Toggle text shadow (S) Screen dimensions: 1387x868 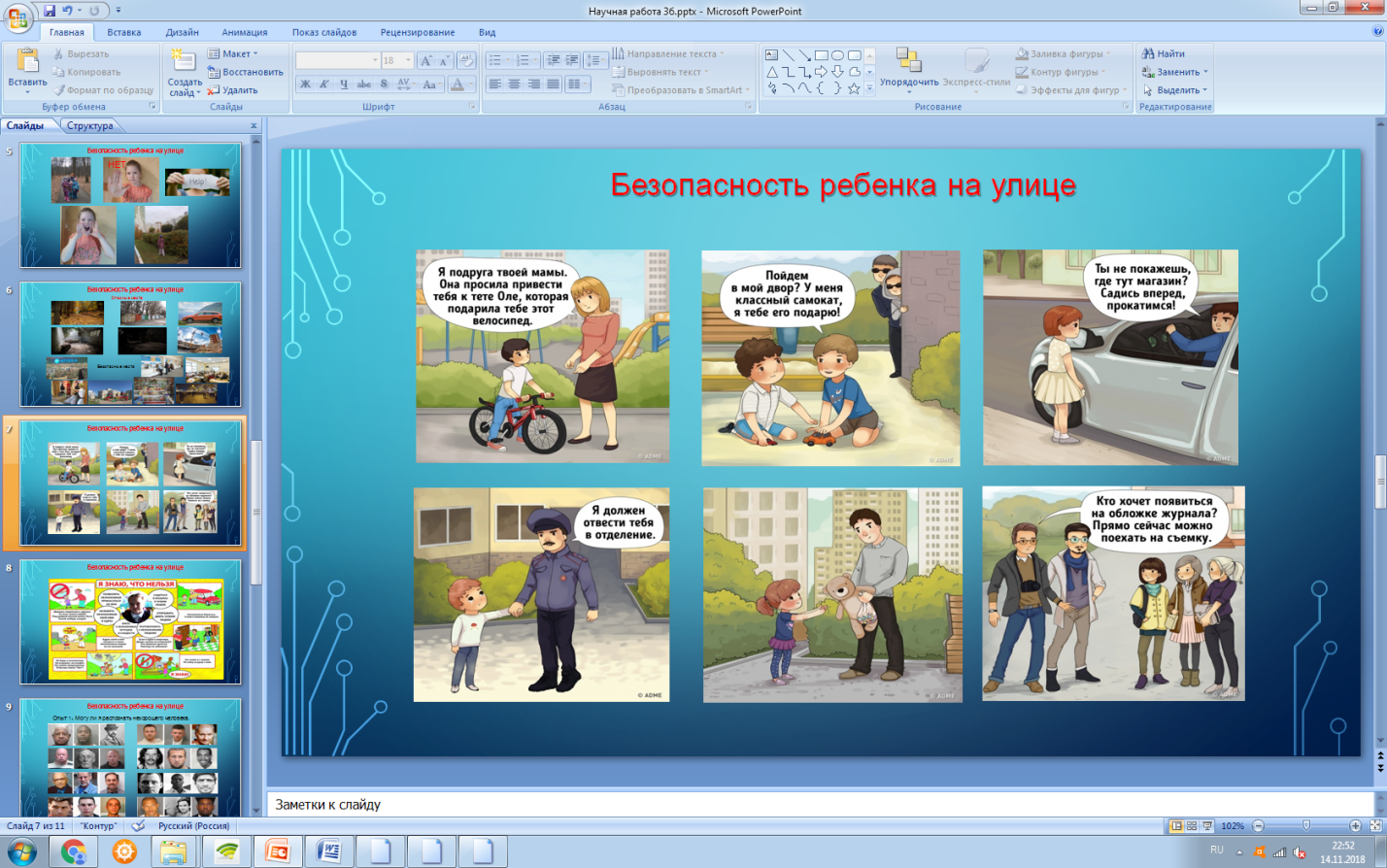385,84
